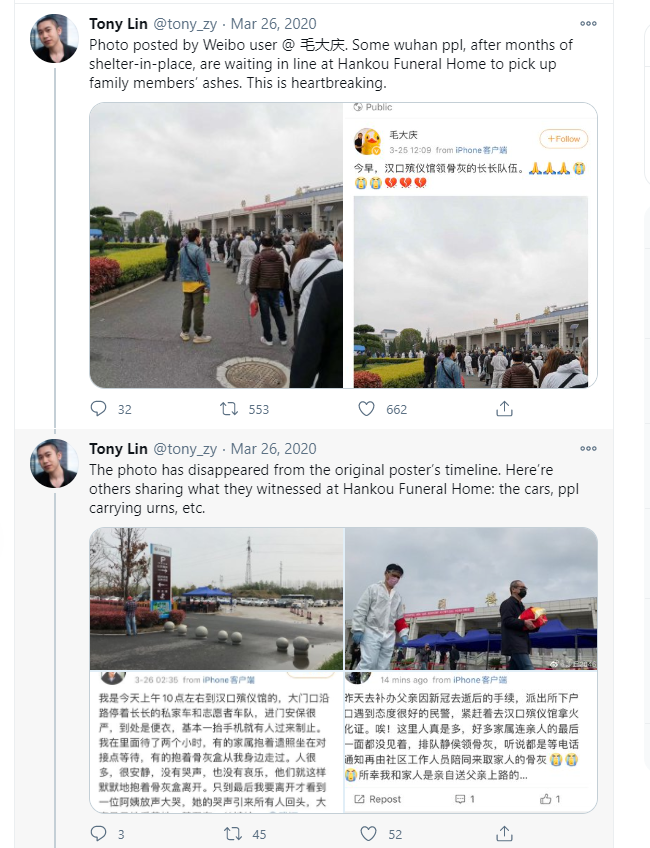This screenshot has height=848, width=650.
Task: Open Mar 26, 2020 timestamp of first tweet
Action: [274, 24]
